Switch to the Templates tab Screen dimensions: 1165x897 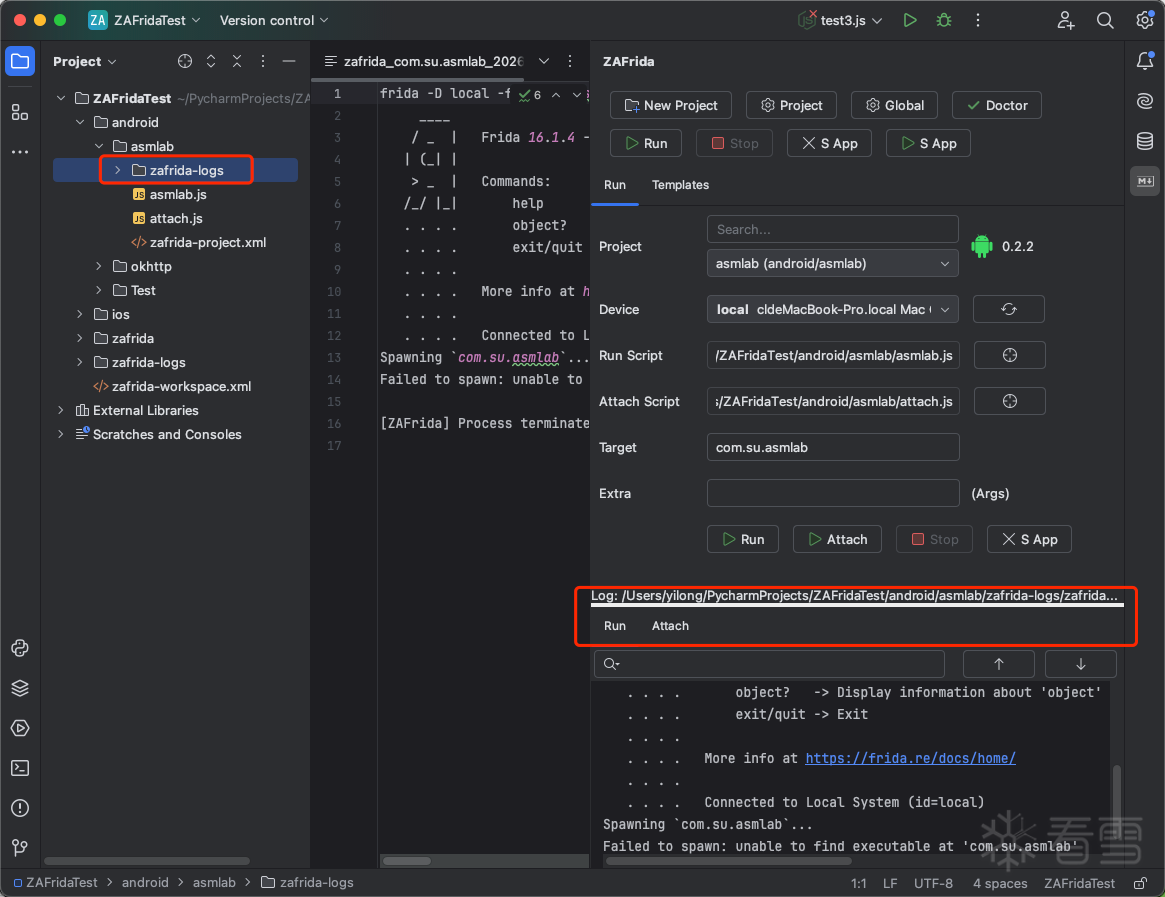point(680,185)
